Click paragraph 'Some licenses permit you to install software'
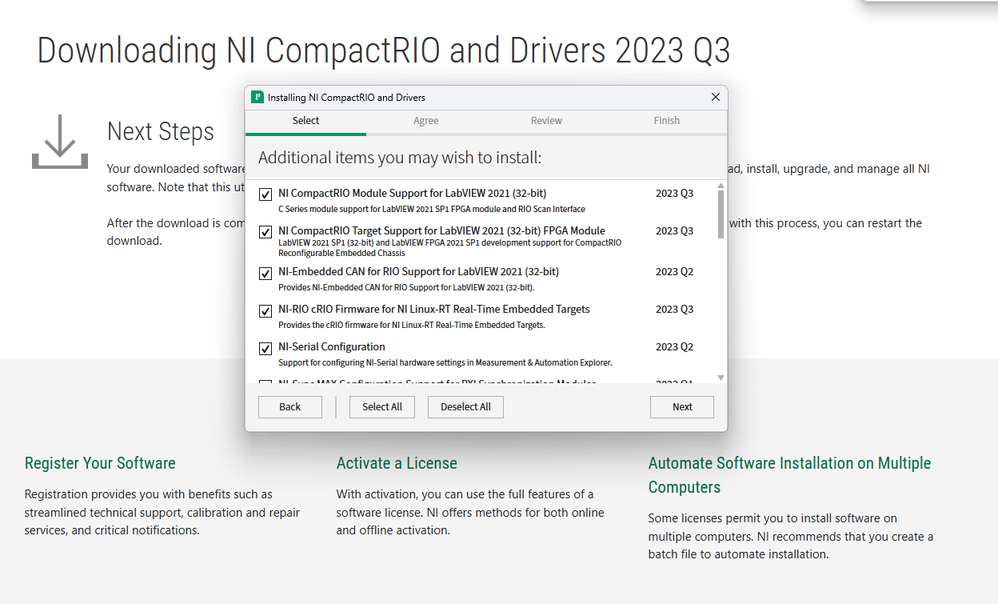 click(x=791, y=537)
